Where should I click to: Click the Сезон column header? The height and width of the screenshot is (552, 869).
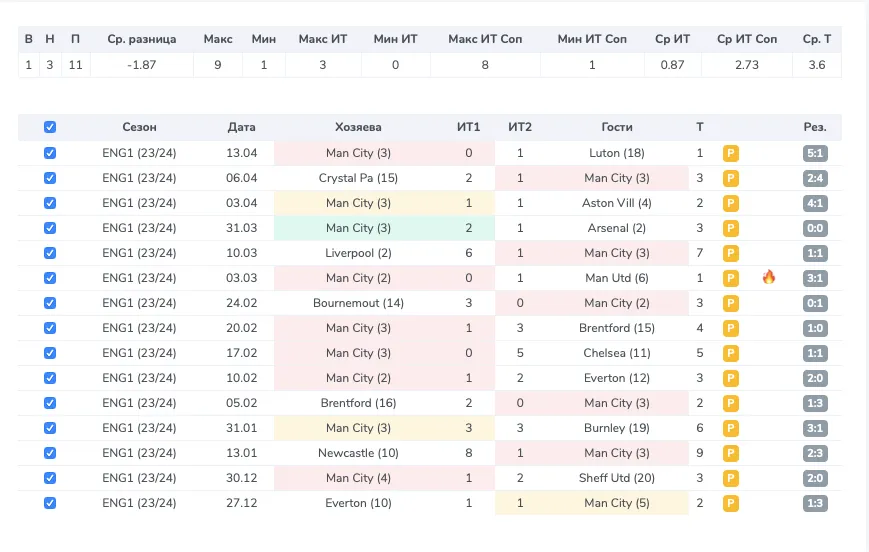139,127
